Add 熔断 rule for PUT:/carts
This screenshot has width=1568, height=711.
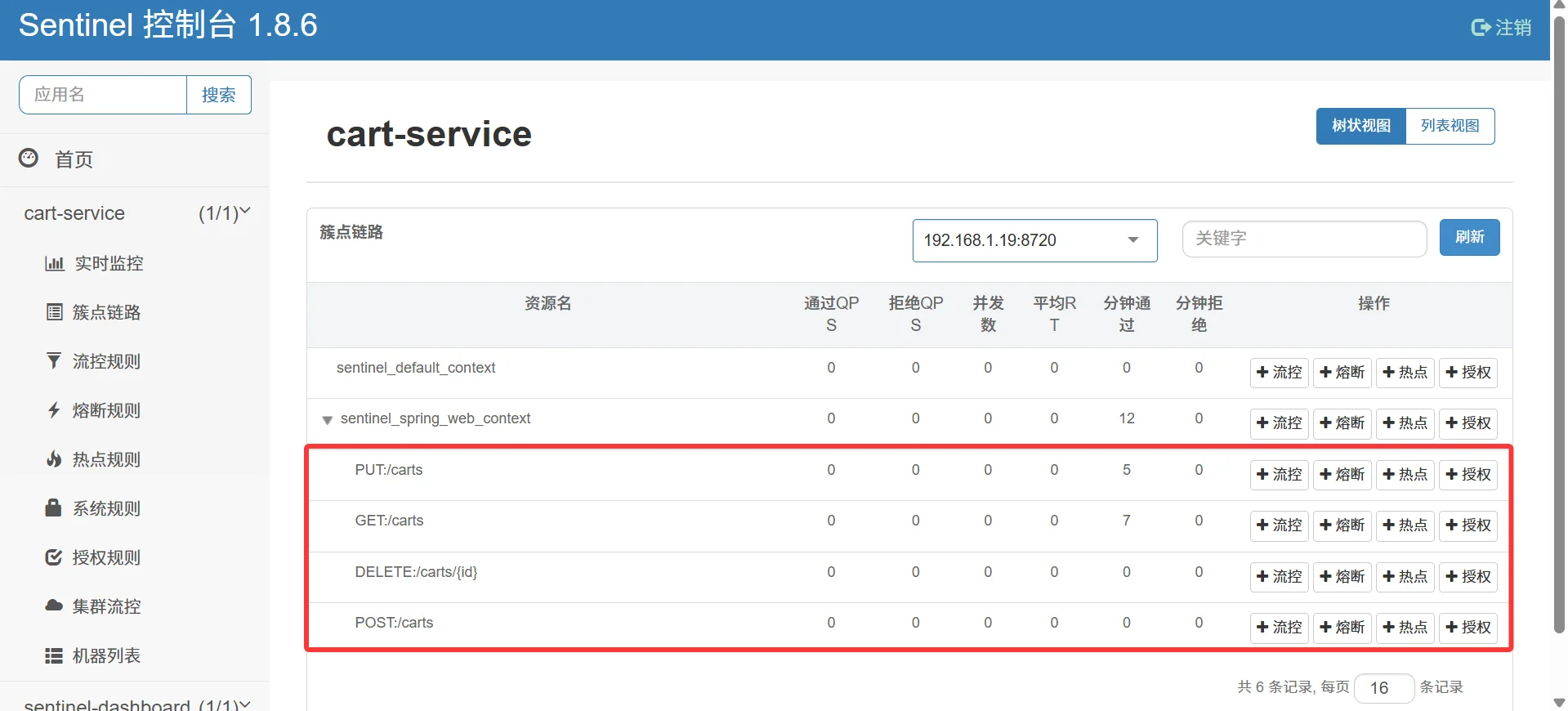click(x=1342, y=475)
